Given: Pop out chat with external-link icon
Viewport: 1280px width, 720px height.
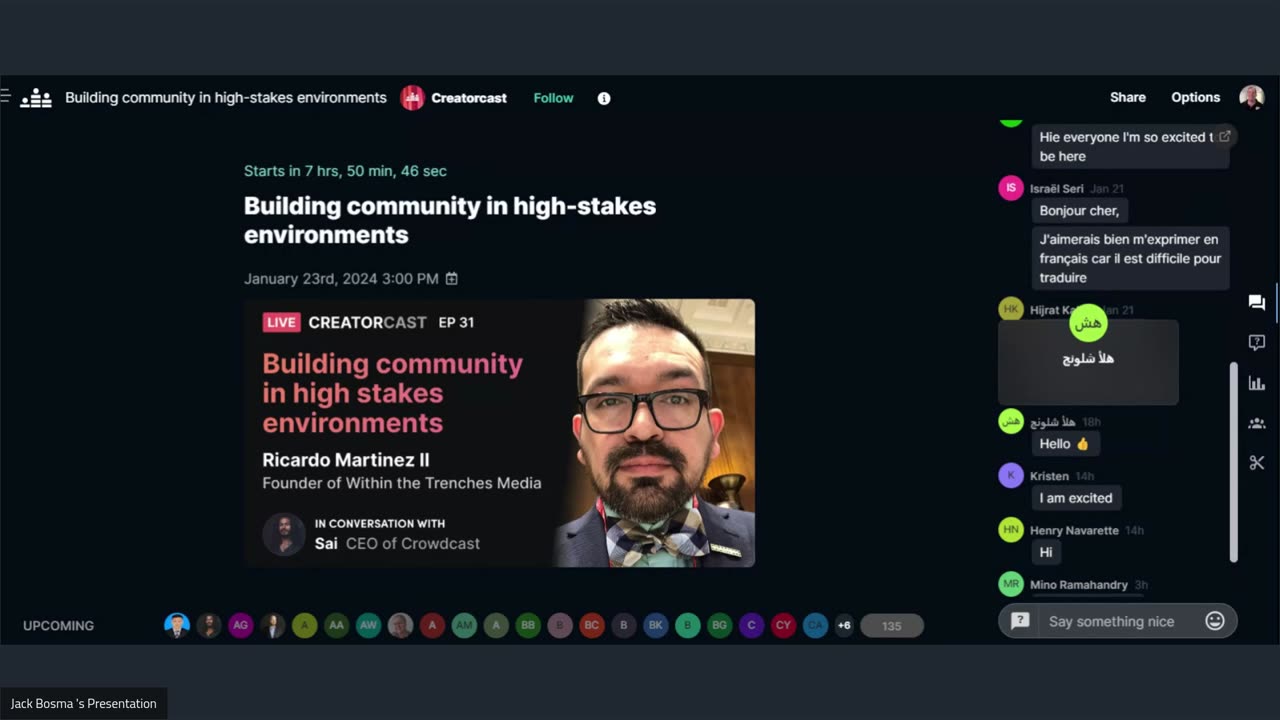Looking at the screenshot, I should coord(1224,136).
